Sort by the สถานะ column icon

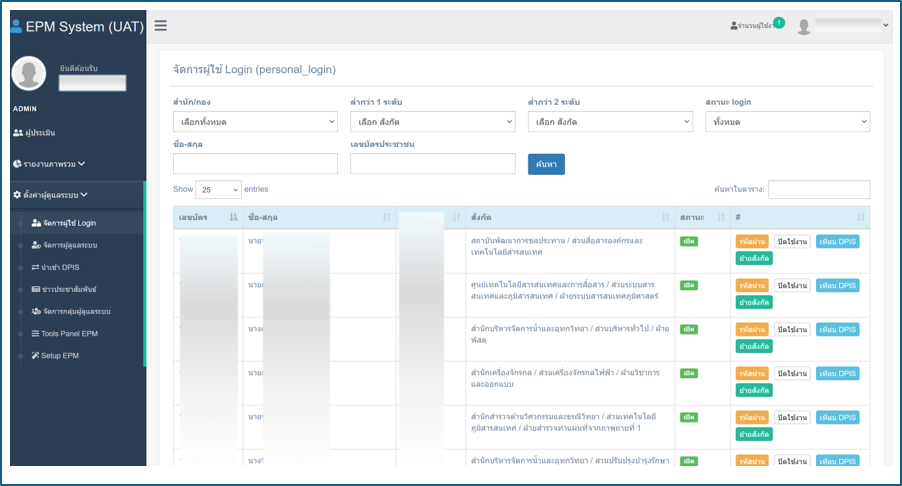click(721, 217)
